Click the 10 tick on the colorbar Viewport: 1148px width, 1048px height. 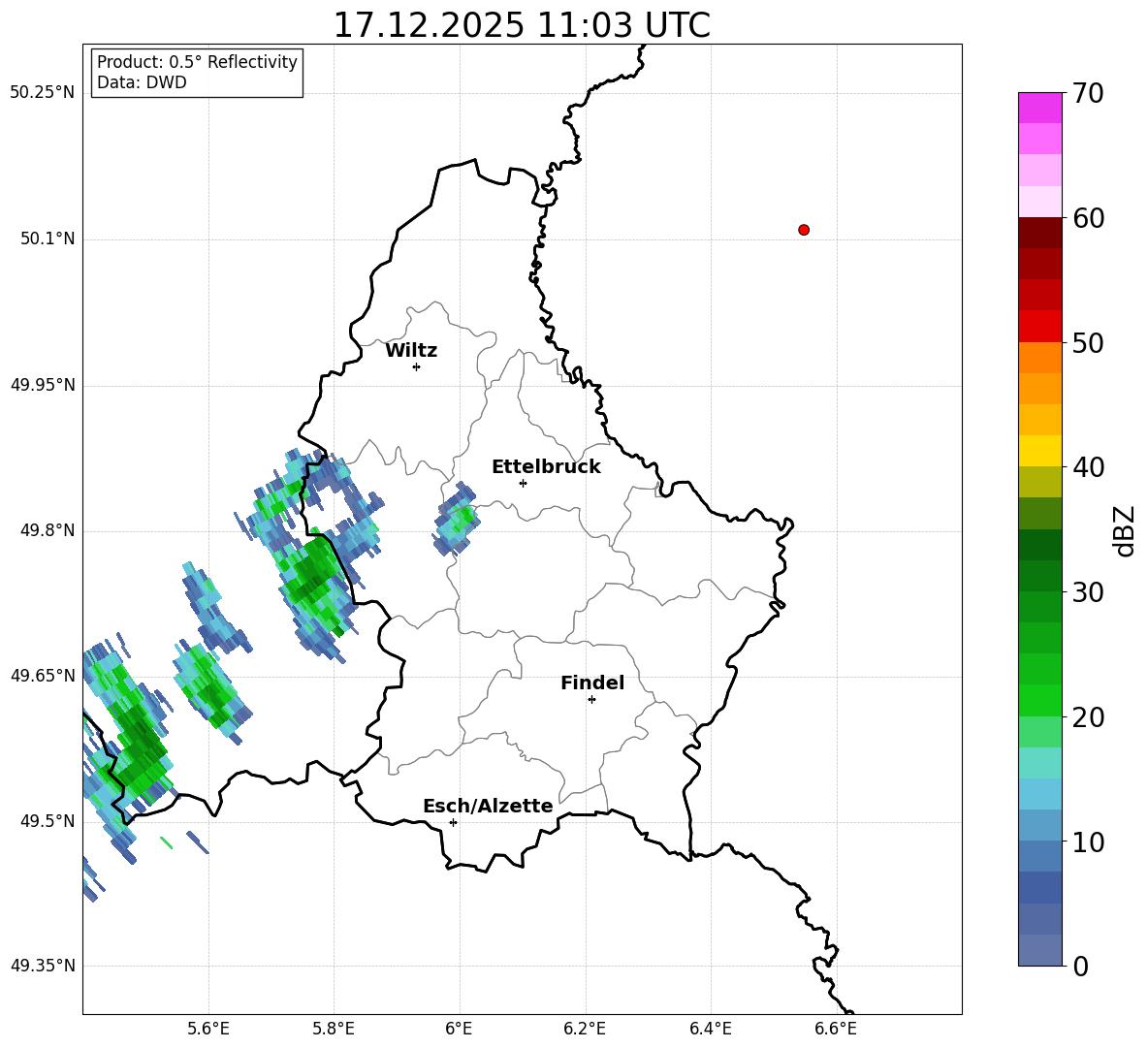click(x=1088, y=842)
